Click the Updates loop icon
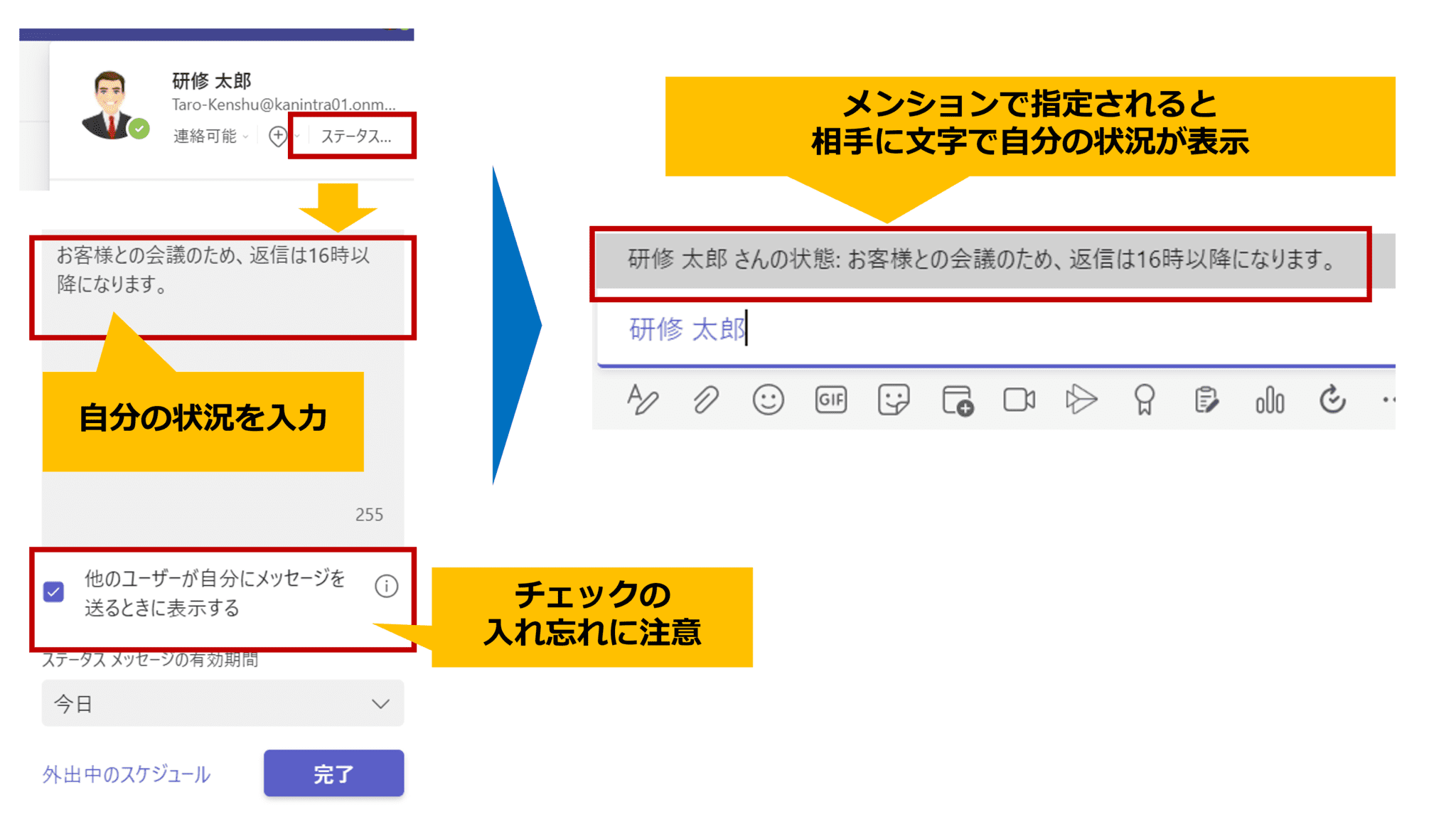 (x=1332, y=400)
